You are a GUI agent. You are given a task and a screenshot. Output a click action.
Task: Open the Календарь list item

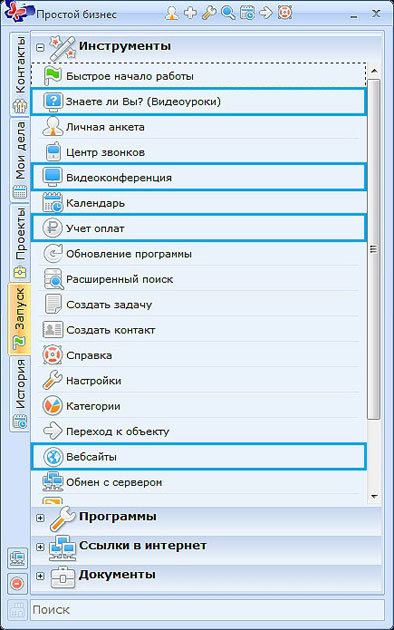coord(198,203)
